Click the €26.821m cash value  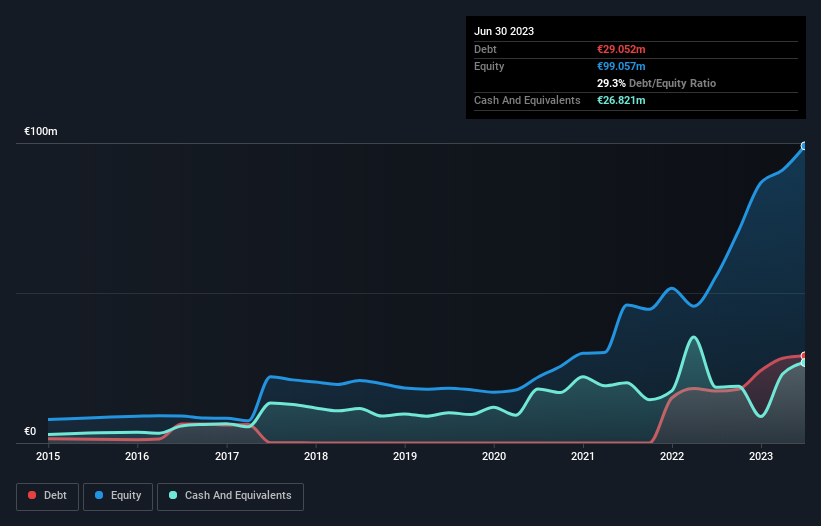pos(621,100)
